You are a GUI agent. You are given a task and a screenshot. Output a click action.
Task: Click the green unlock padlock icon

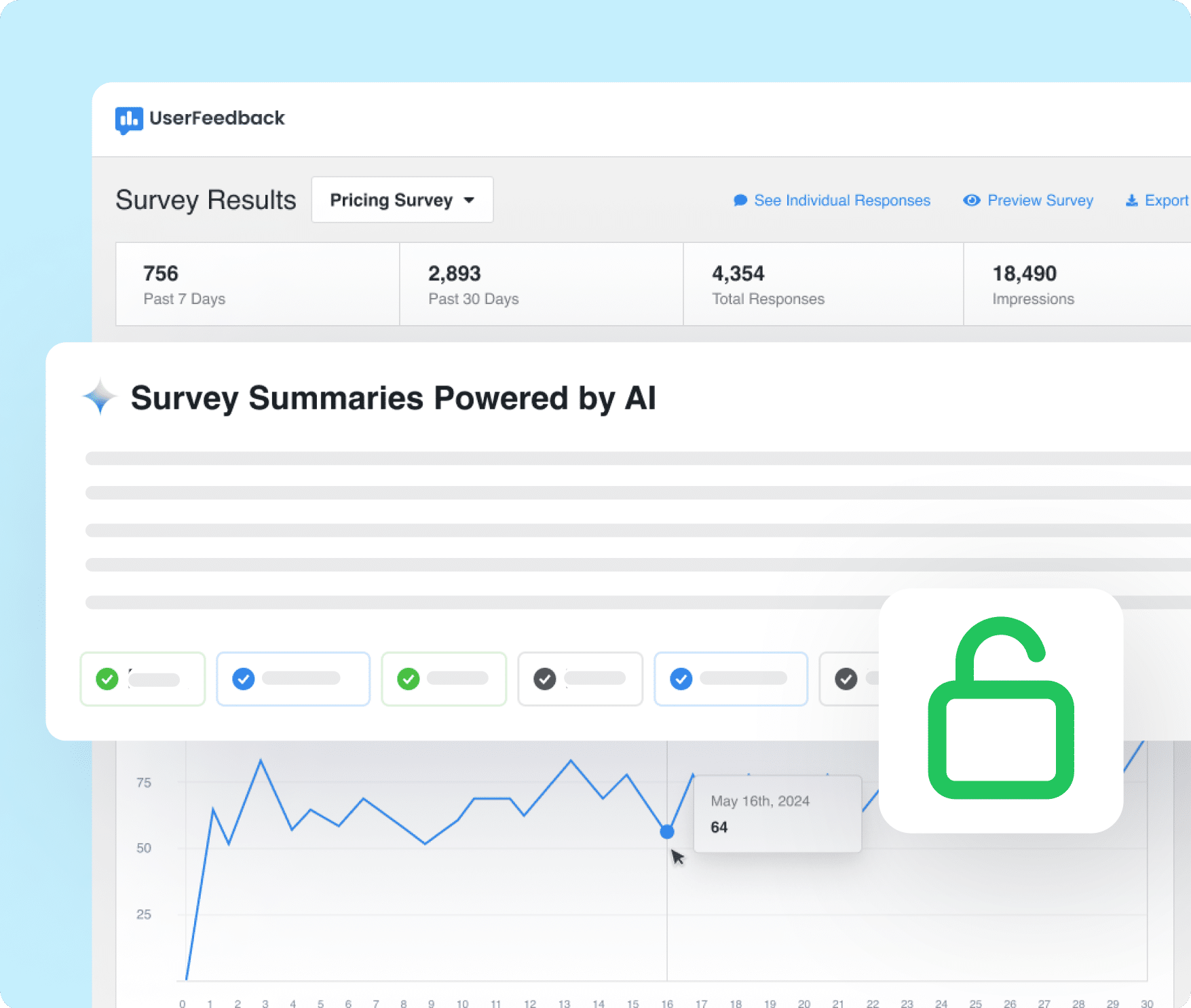[1001, 708]
